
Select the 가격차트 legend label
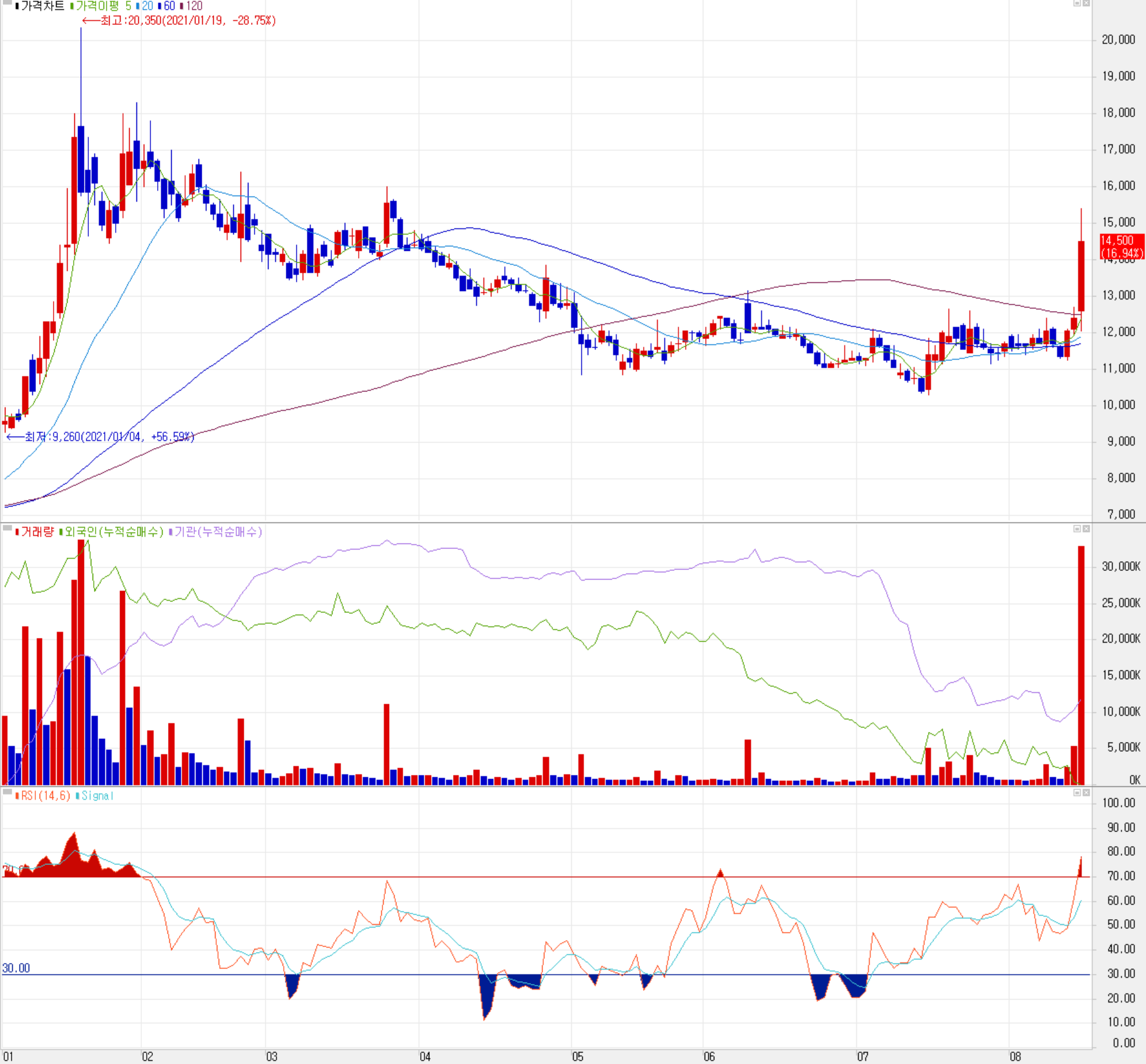pos(43,6)
